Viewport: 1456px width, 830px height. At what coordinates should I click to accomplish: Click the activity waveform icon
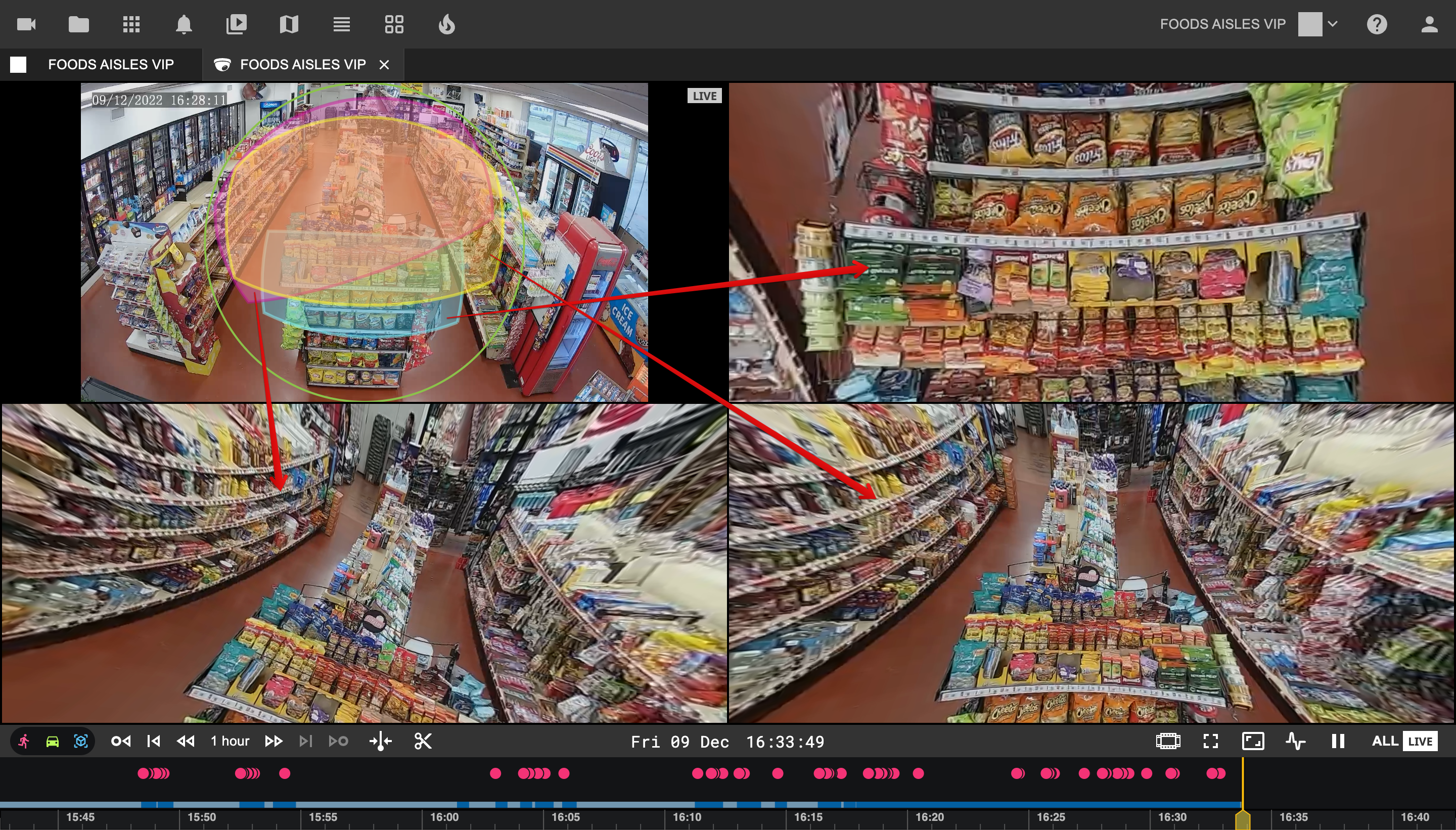tap(1295, 741)
